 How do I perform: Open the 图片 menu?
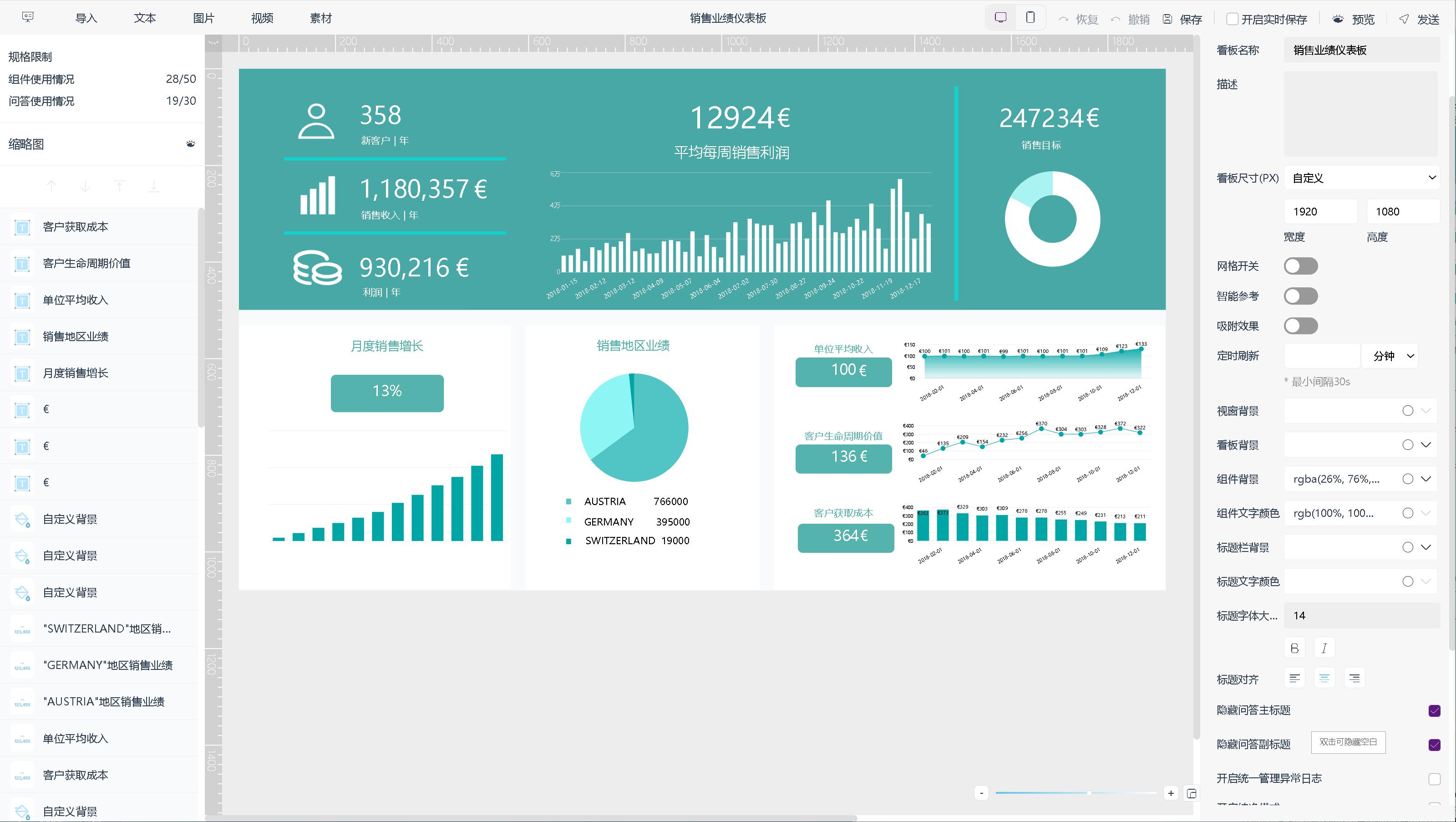point(203,18)
